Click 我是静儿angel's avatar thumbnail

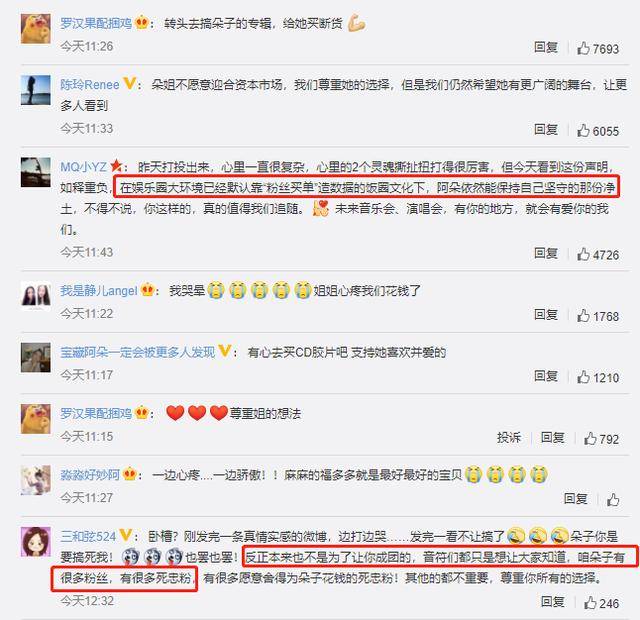[x=36, y=296]
